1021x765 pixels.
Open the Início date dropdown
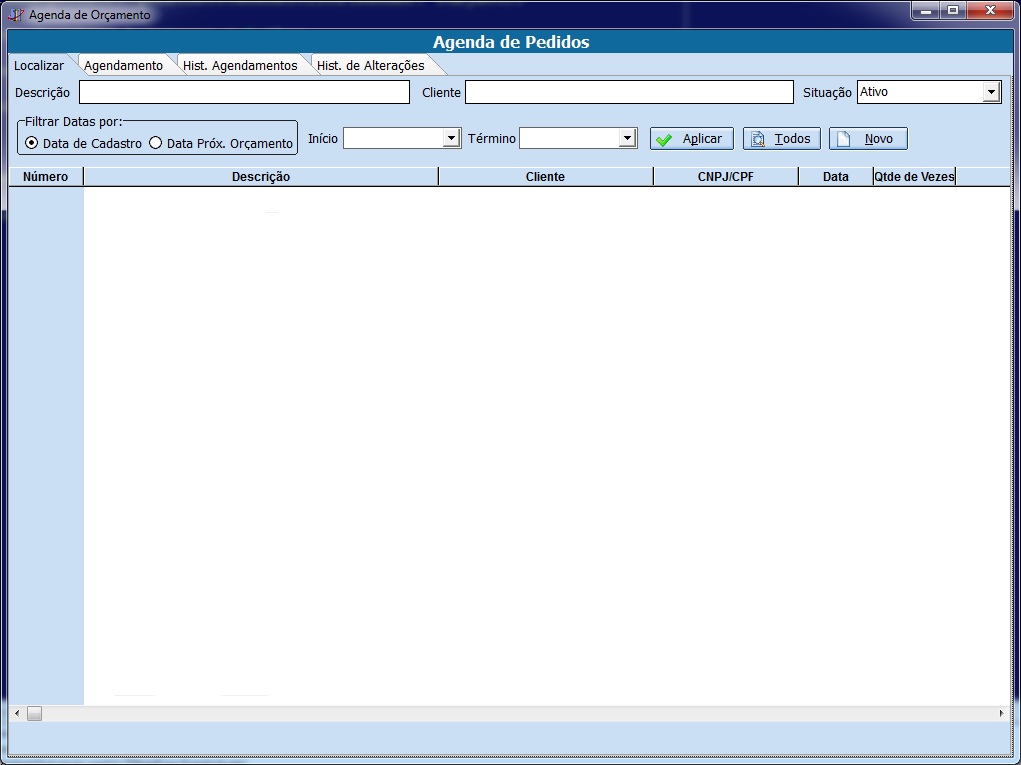coord(451,138)
